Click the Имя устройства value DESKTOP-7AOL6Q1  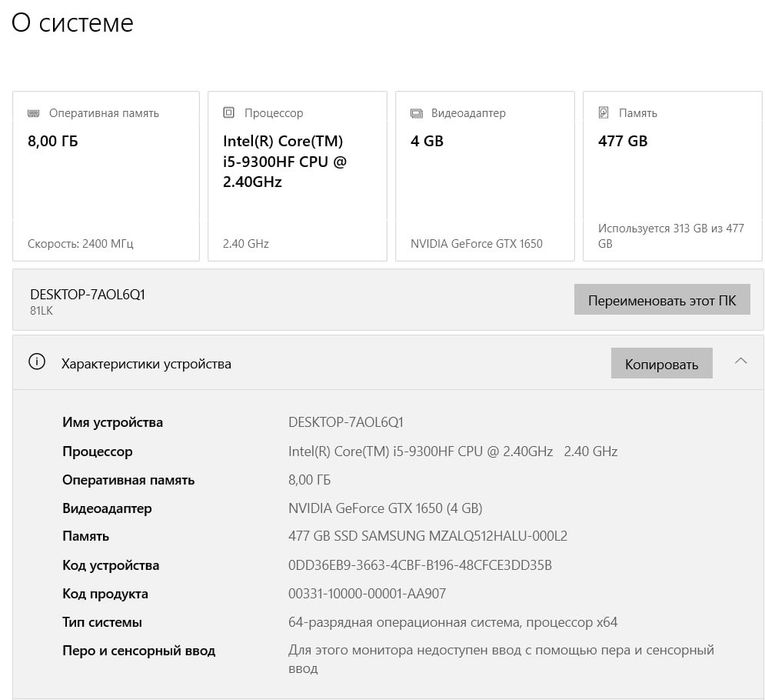point(346,422)
